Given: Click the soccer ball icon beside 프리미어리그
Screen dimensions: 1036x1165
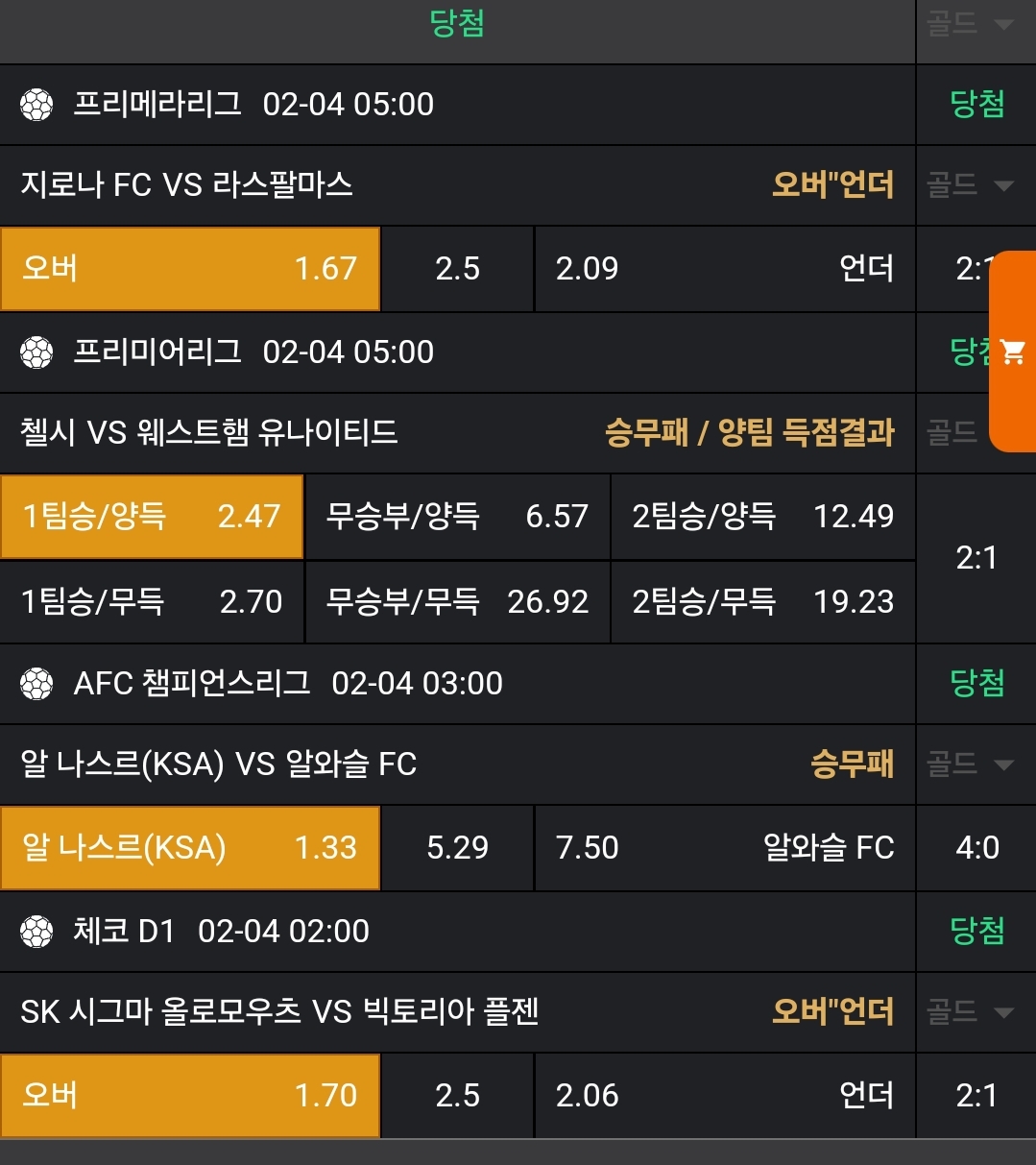Looking at the screenshot, I should (x=36, y=352).
